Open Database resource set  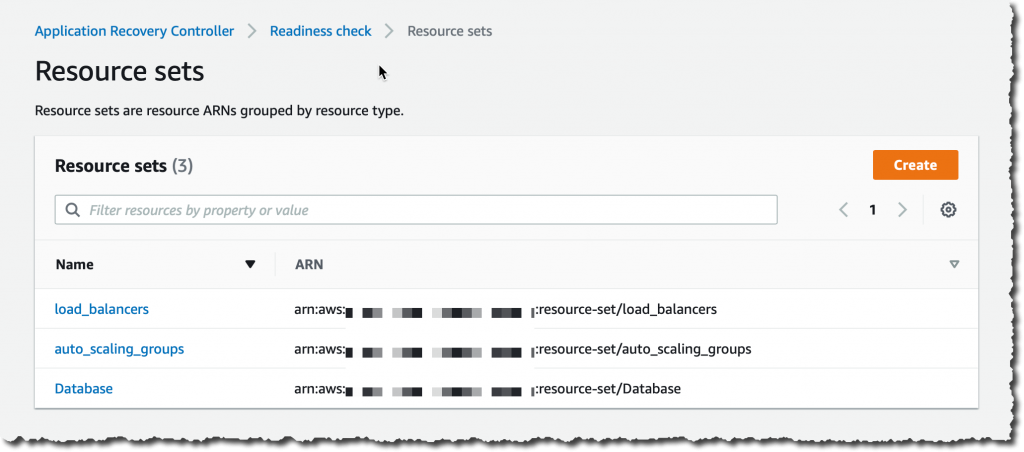point(84,389)
